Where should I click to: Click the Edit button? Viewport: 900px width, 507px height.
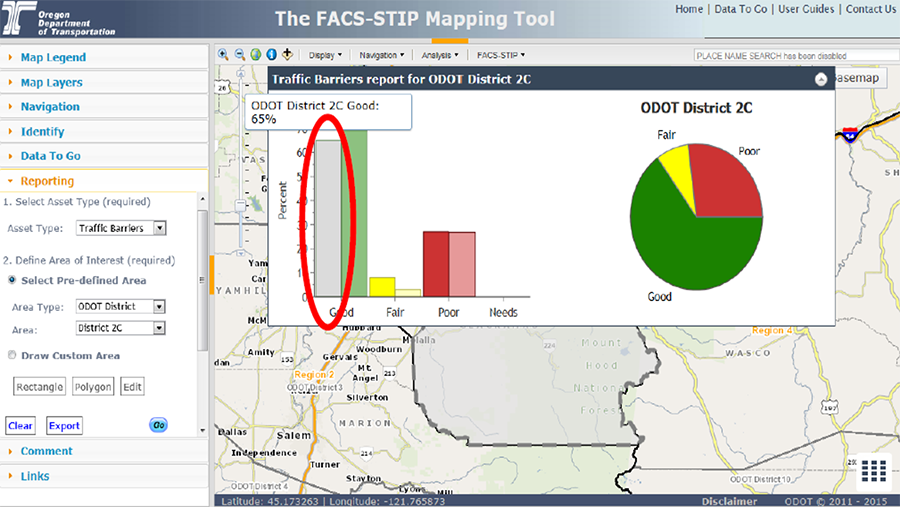click(132, 386)
